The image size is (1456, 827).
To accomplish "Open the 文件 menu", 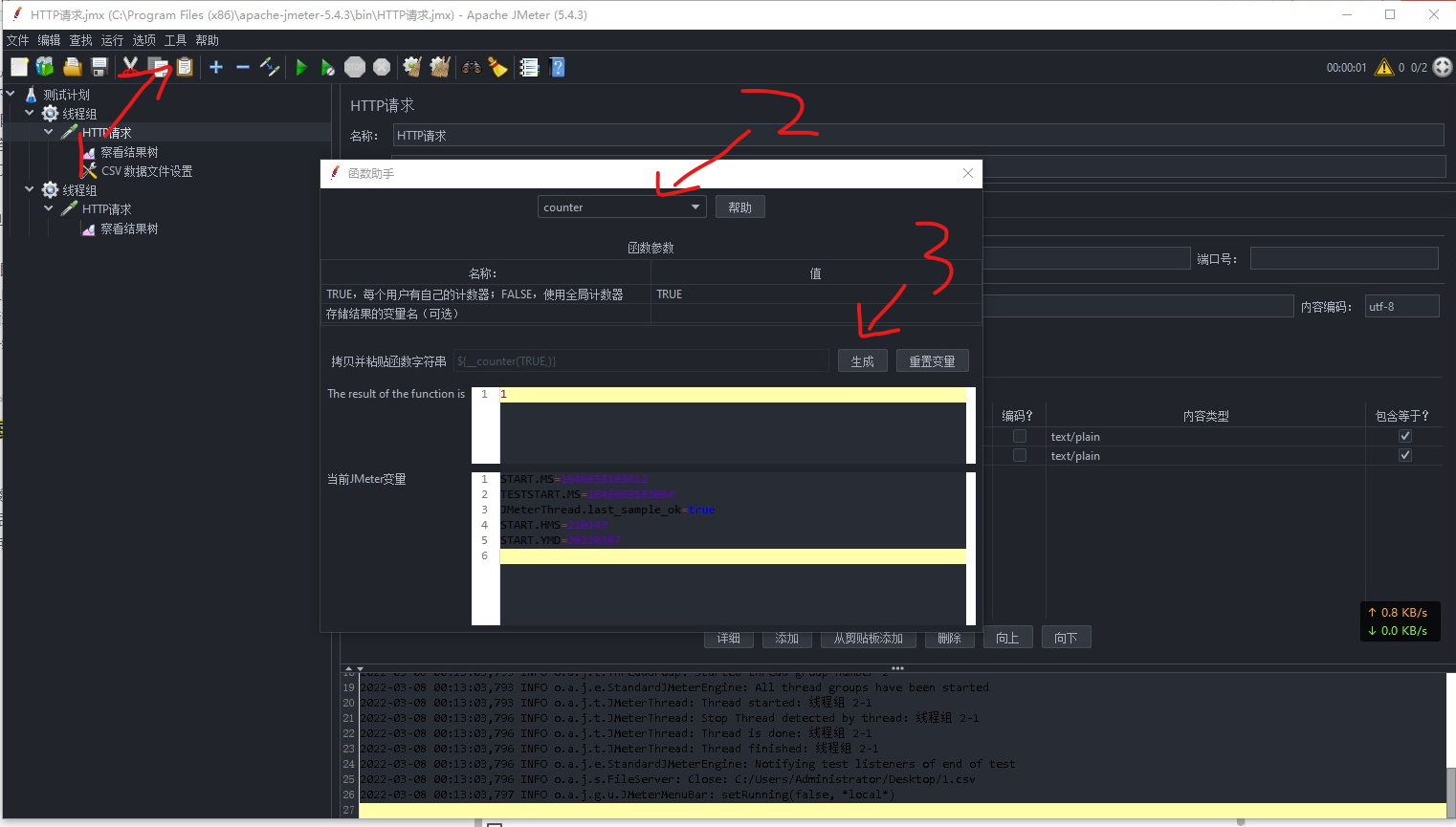I will pyautogui.click(x=18, y=40).
